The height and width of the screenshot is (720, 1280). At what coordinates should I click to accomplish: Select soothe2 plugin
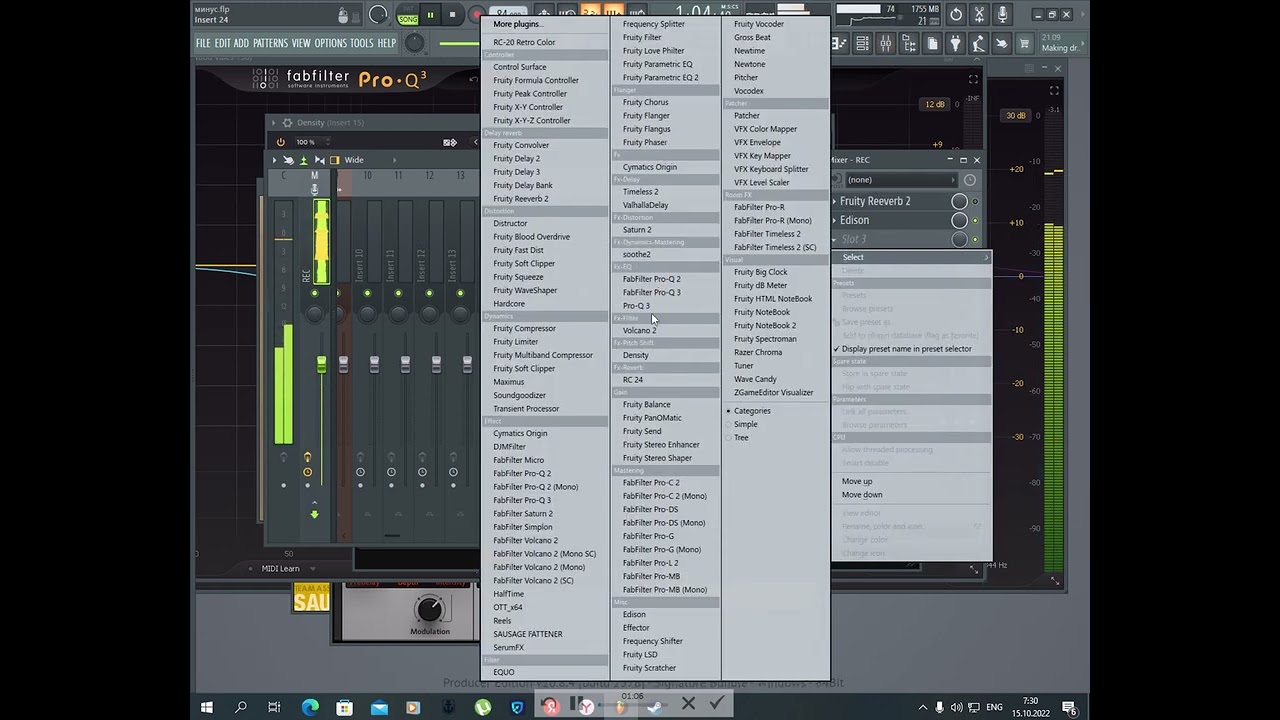636,254
